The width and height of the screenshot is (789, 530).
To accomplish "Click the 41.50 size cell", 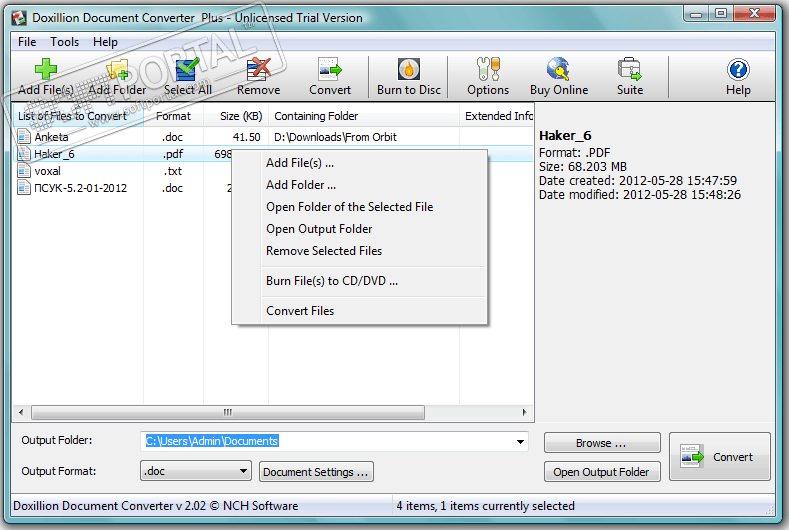I will tap(247, 137).
